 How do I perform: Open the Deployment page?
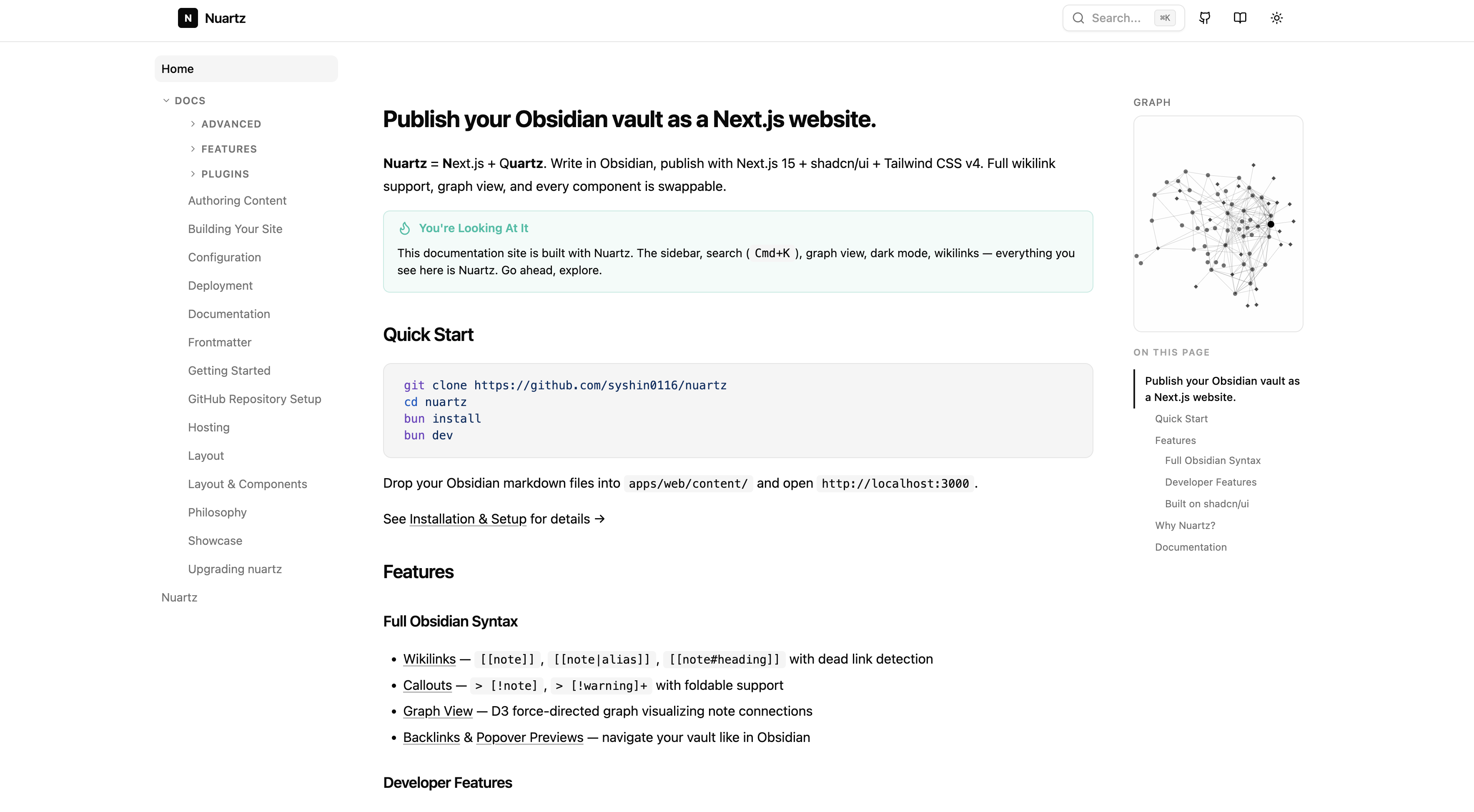pyautogui.click(x=220, y=286)
